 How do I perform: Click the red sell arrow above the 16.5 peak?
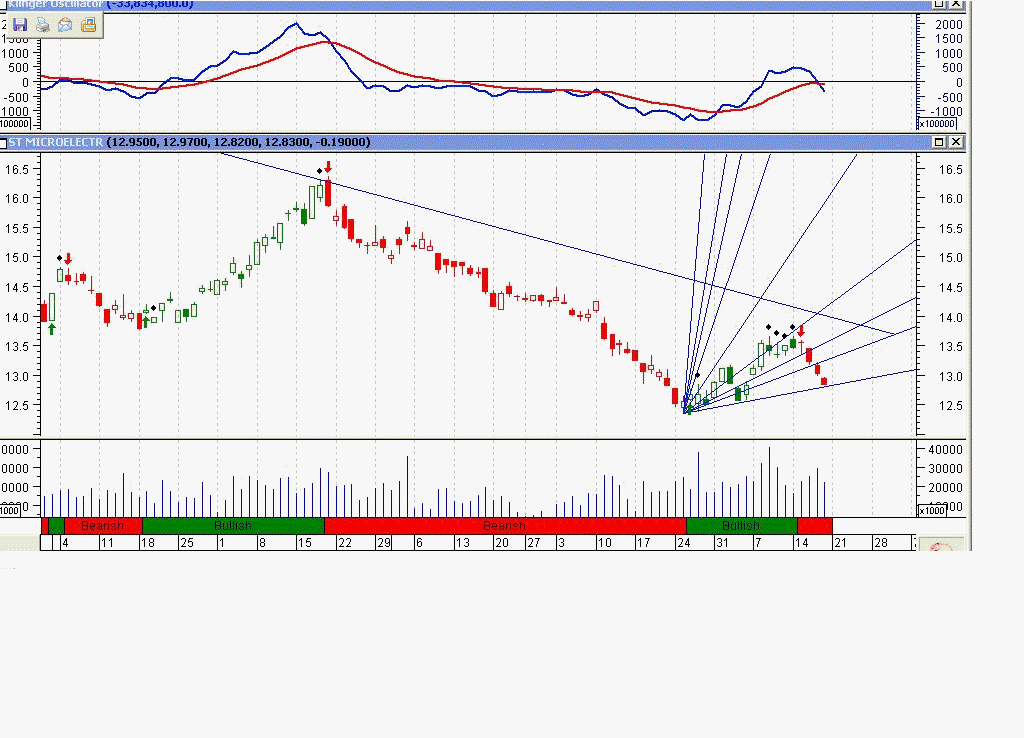point(327,168)
